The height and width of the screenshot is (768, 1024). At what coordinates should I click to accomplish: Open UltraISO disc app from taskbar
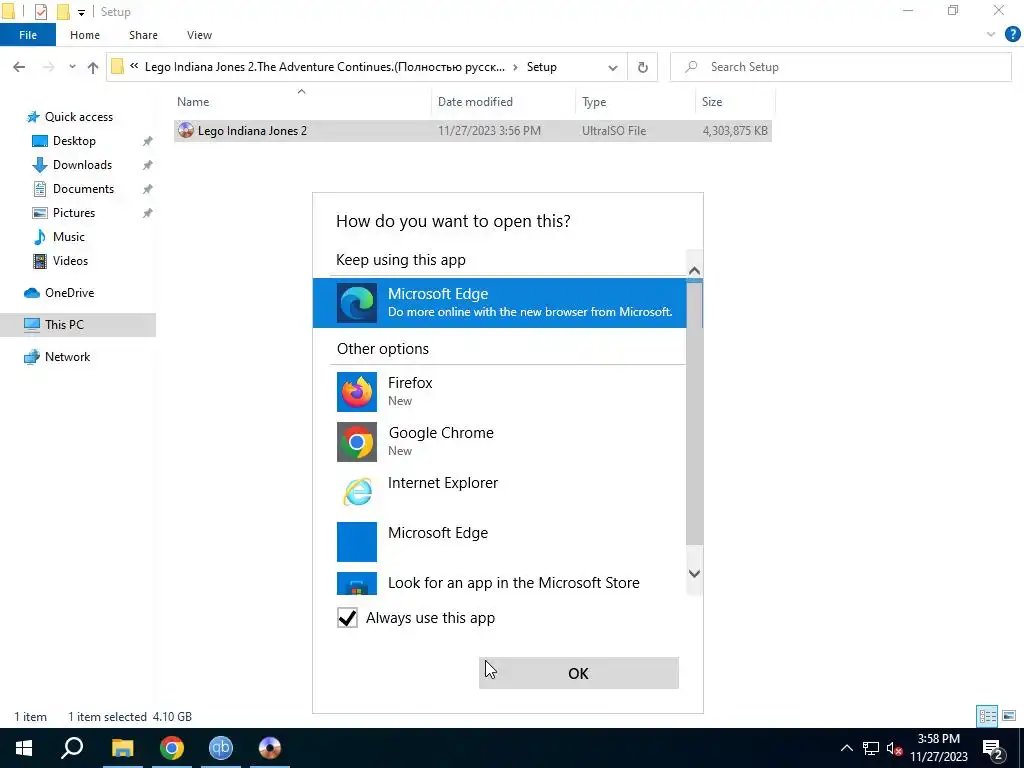pos(270,748)
